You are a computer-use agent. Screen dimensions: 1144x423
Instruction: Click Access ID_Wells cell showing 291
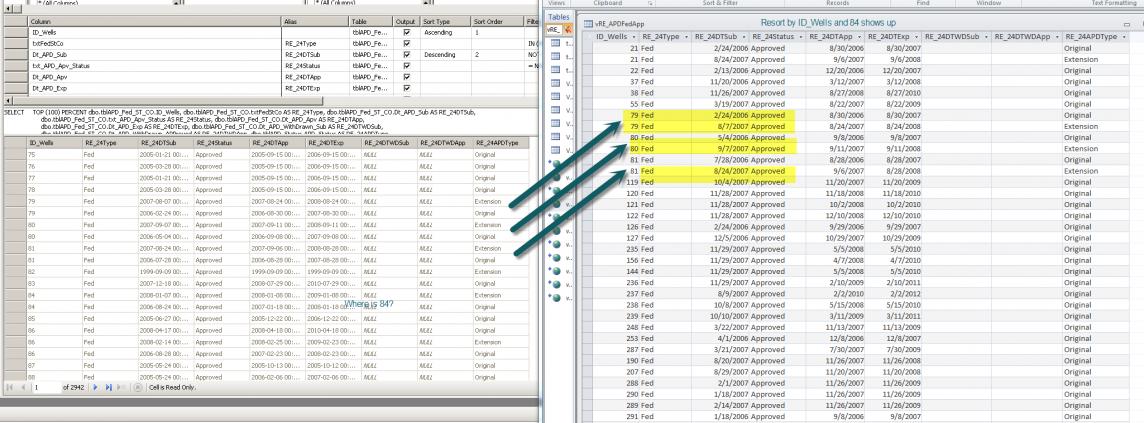[617, 416]
